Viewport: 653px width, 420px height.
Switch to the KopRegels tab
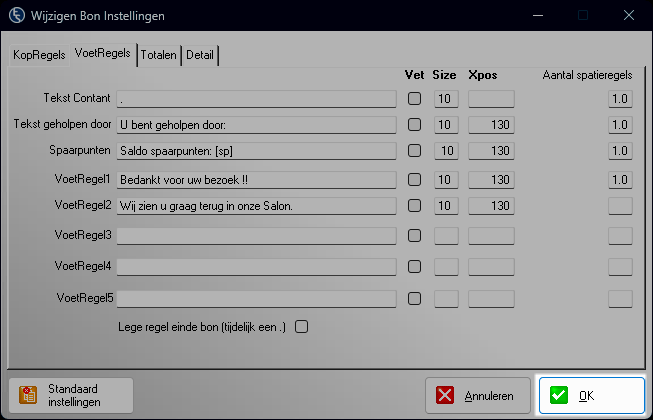click(39, 55)
